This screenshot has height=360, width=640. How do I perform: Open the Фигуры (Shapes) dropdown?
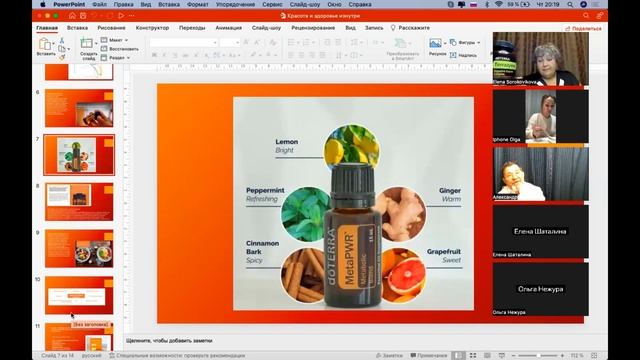[x=465, y=42]
